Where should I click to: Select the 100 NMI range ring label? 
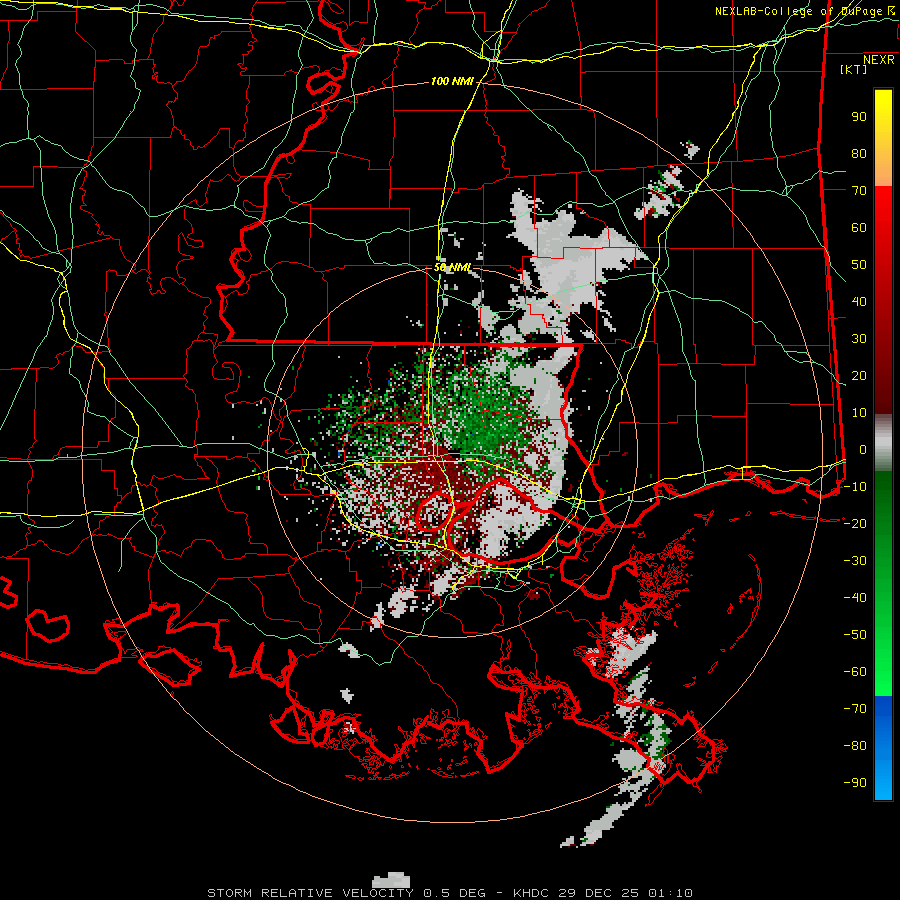pos(452,82)
